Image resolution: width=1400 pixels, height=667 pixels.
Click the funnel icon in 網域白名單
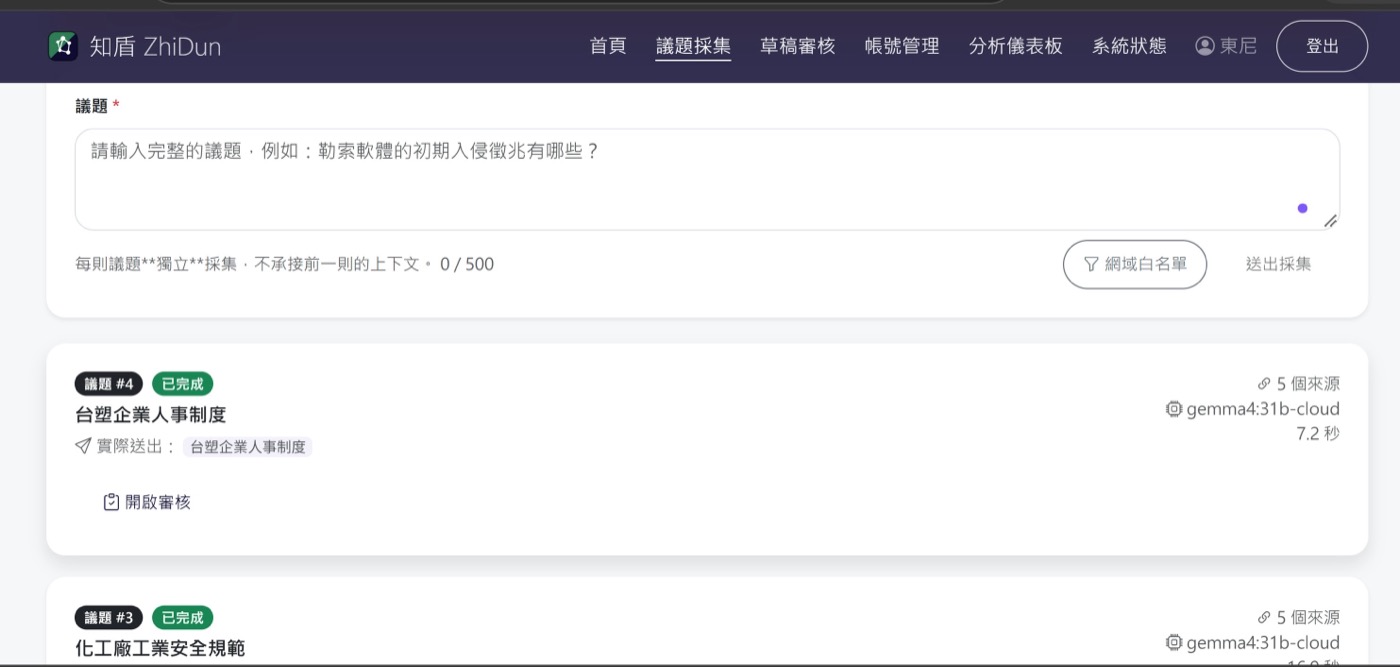tap(1091, 264)
